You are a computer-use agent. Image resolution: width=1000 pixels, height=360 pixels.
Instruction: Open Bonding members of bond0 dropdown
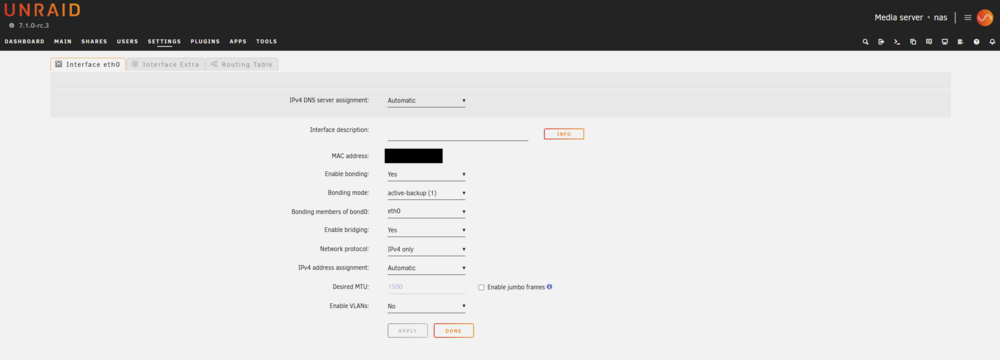426,211
